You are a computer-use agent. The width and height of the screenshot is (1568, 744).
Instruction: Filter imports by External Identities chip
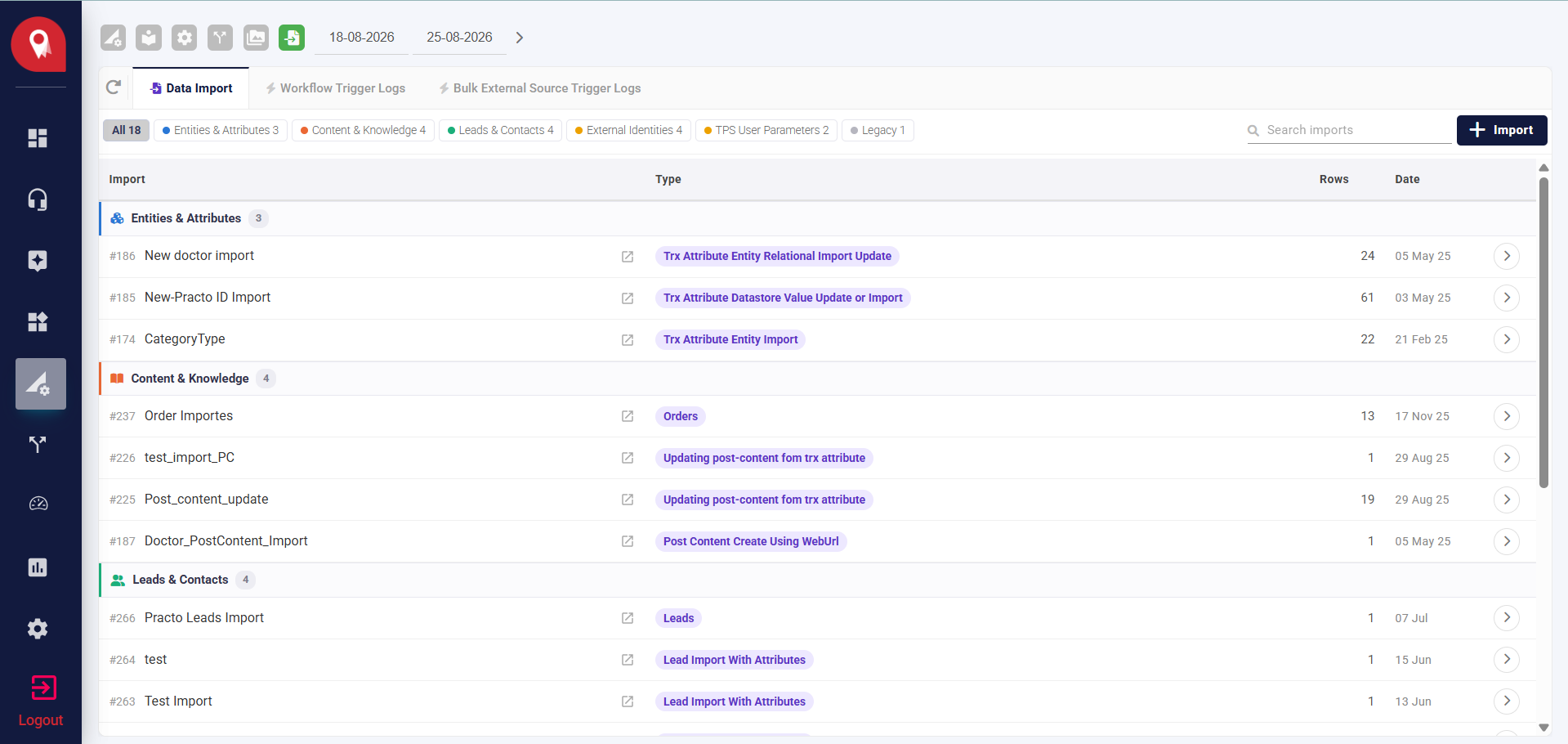coord(629,130)
